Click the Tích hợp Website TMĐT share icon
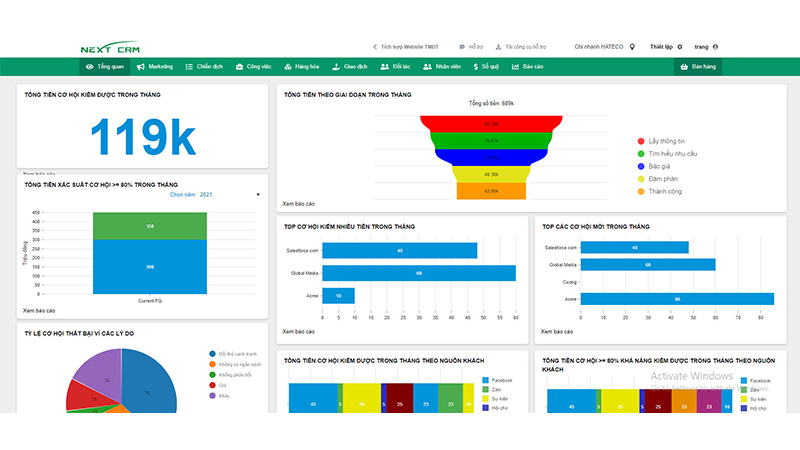Image resolution: width=800 pixels, height=450 pixels. tap(375, 46)
